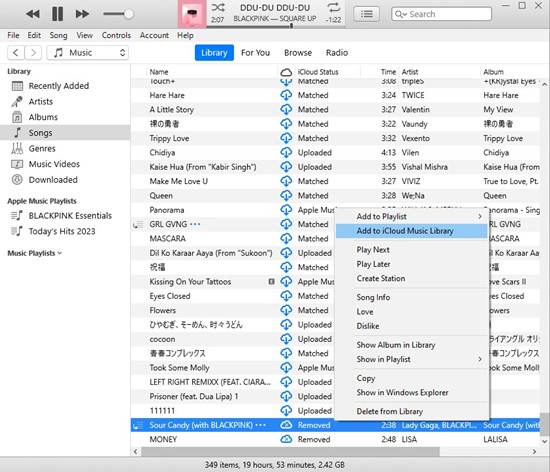The height and width of the screenshot is (472, 550).
Task: Open Genres in sidebar
Action: coord(65,149)
